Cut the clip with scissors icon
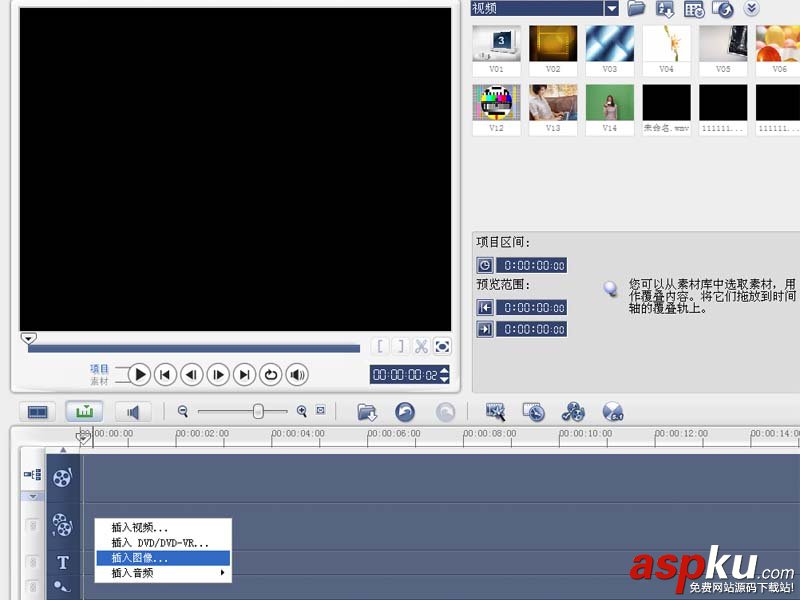Viewport: 800px width, 600px height. (421, 346)
